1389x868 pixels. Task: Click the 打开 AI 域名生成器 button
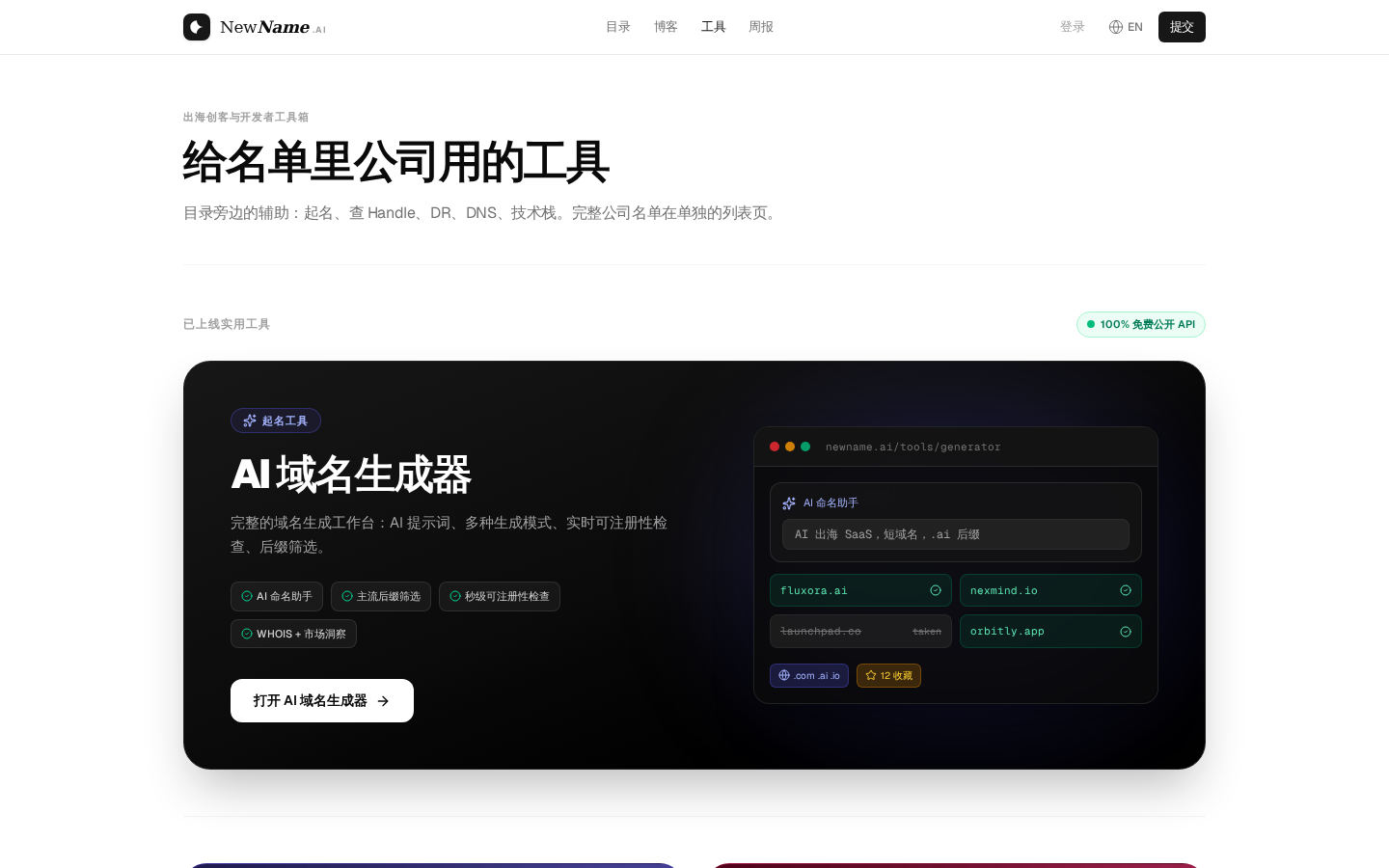(322, 700)
